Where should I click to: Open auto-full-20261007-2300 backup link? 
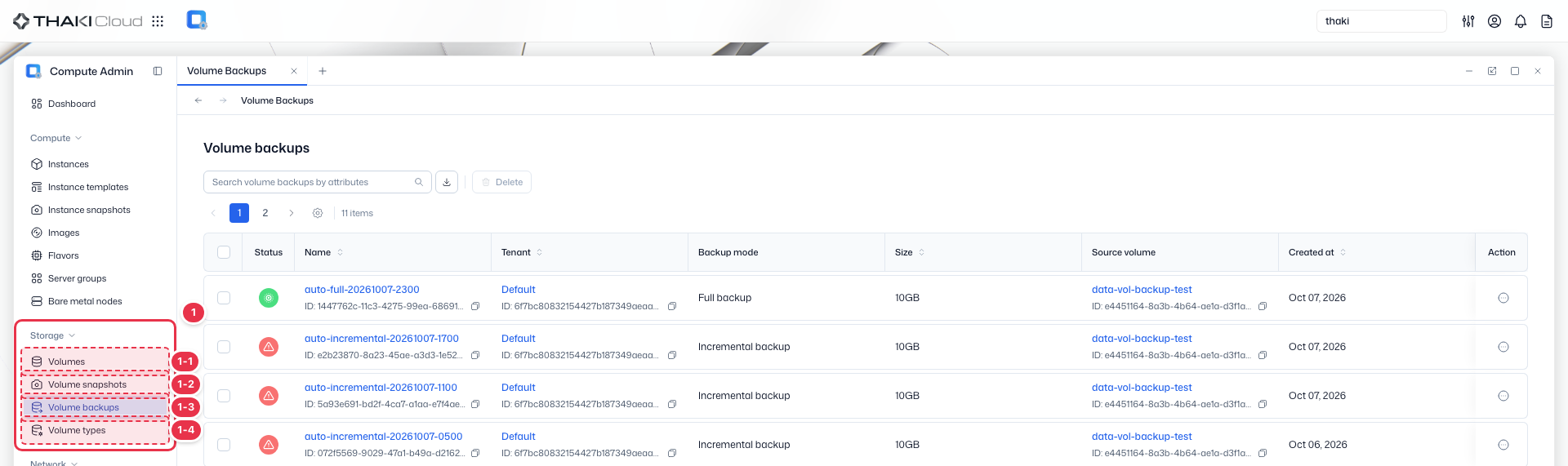[362, 290]
